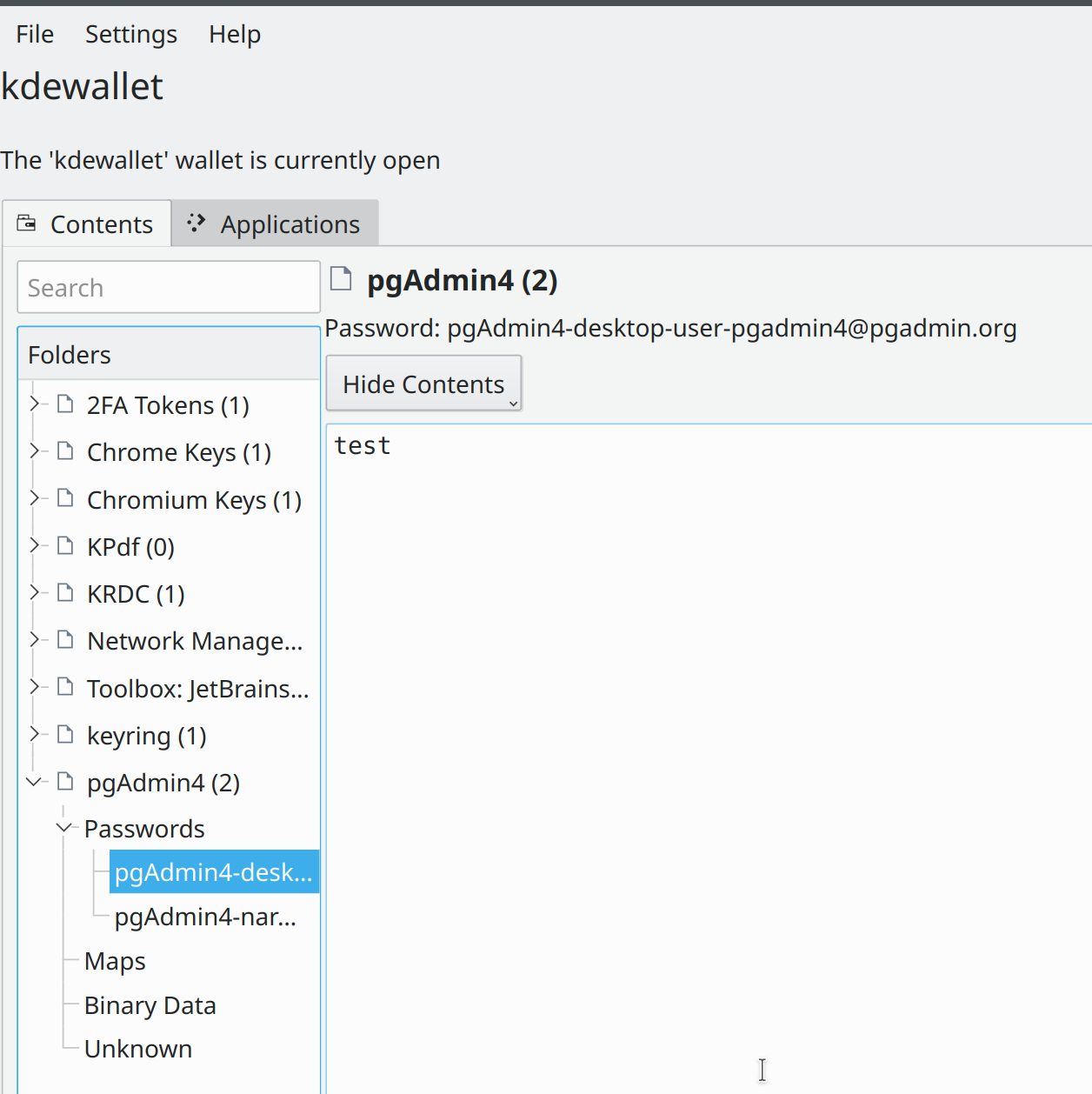Click the Toolbox: JetBrains folder icon

(65, 687)
